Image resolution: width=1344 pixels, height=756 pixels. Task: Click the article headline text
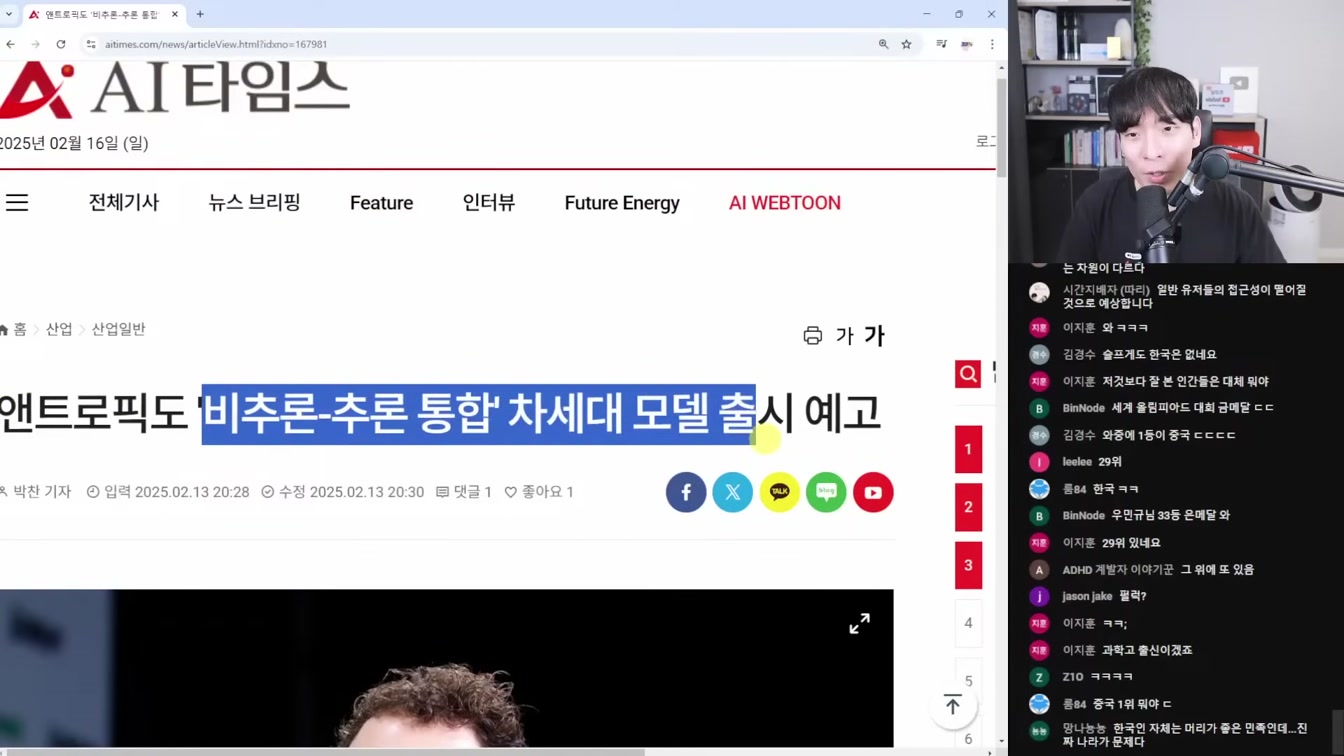point(440,413)
